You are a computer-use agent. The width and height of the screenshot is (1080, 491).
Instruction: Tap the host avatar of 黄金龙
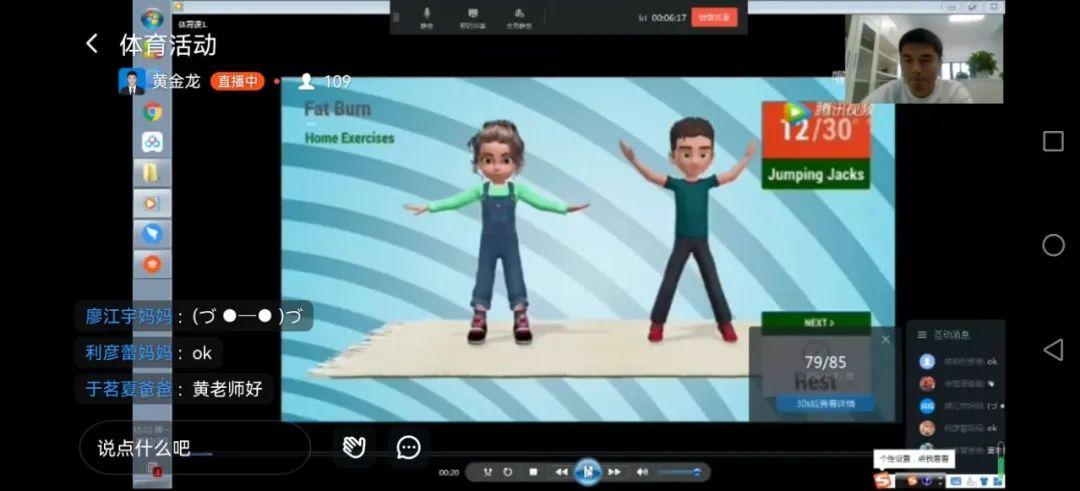click(x=132, y=81)
